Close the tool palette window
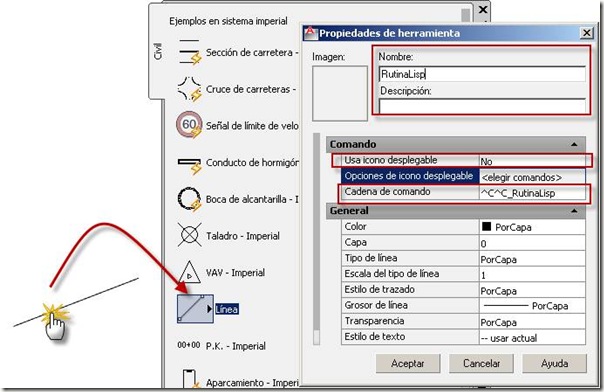604x392 pixels. [483, 10]
